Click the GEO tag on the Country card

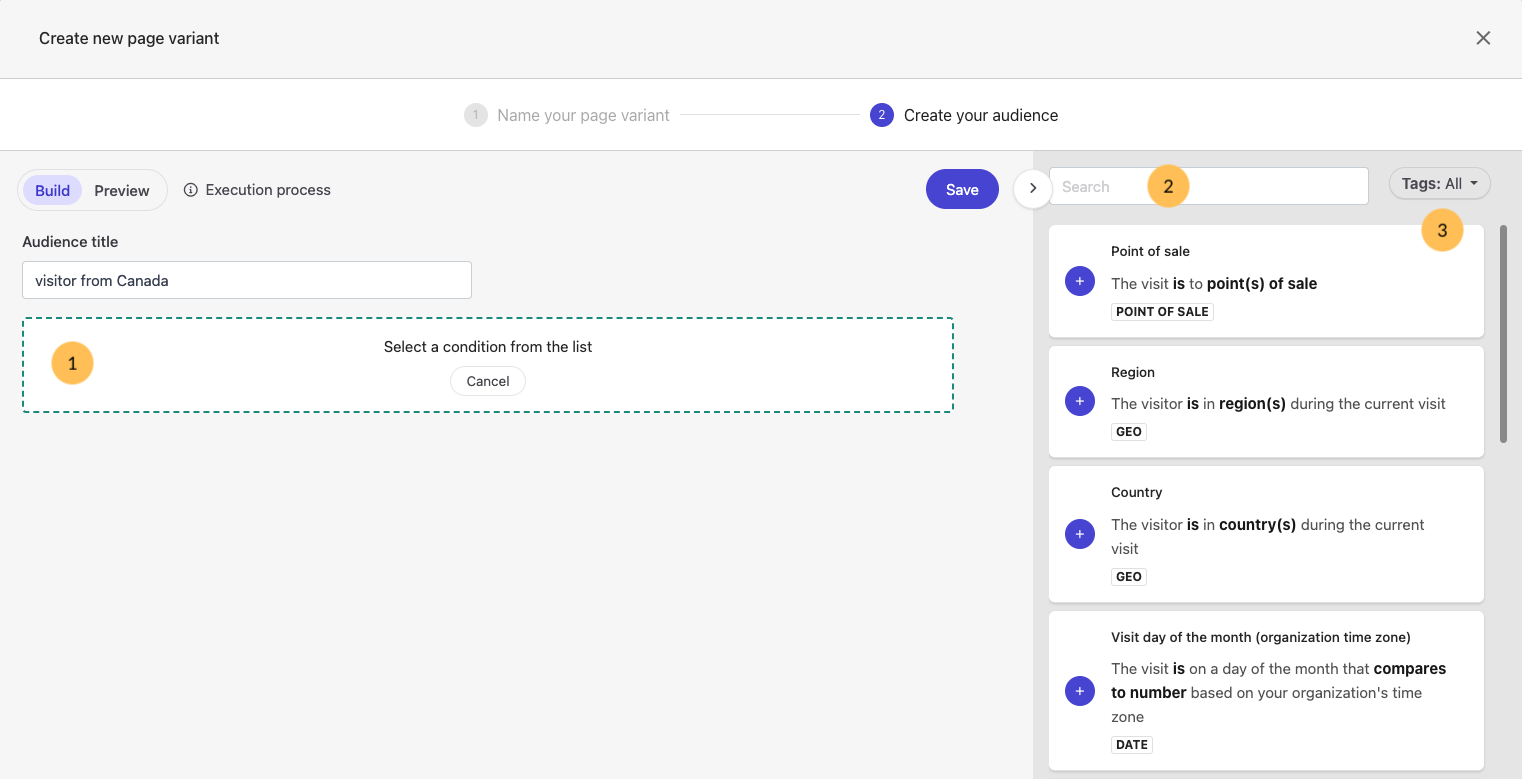point(1128,576)
